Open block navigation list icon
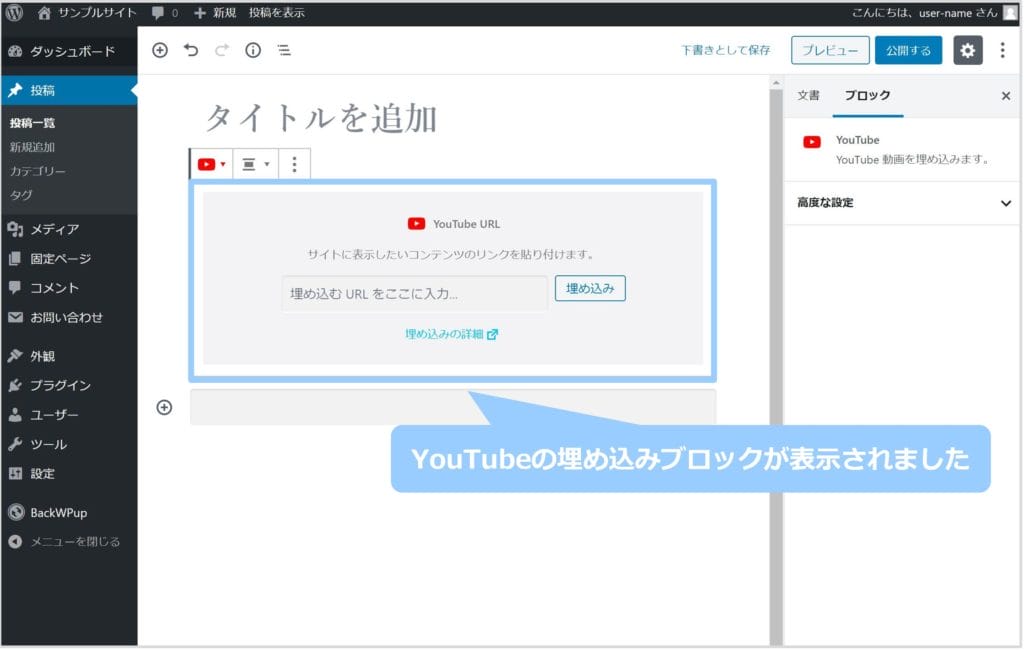Viewport: 1024px width, 650px height. point(284,50)
